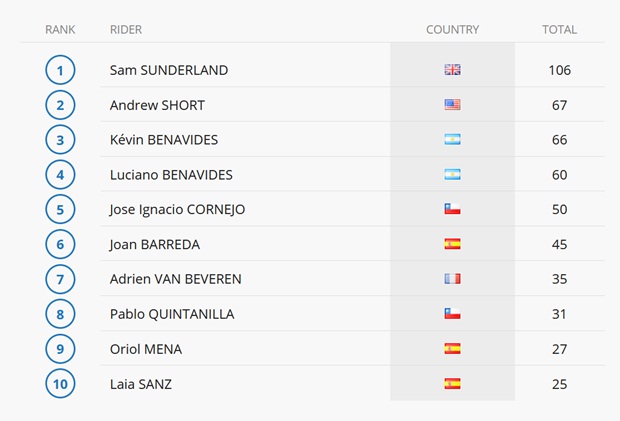Sort by the RANK column header
Screen dimensions: 620x421
tap(60, 30)
